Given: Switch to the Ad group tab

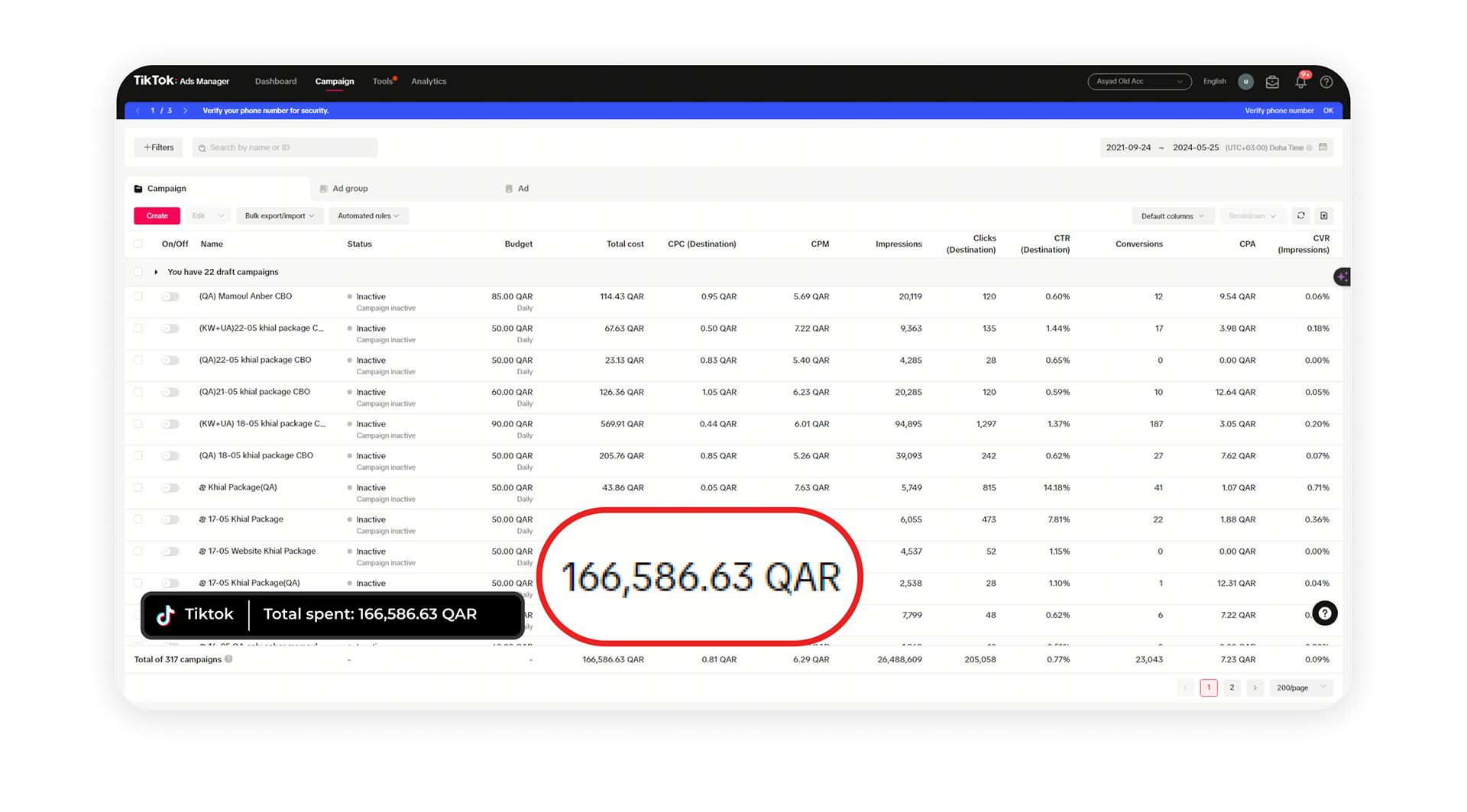Looking at the screenshot, I should click(344, 189).
